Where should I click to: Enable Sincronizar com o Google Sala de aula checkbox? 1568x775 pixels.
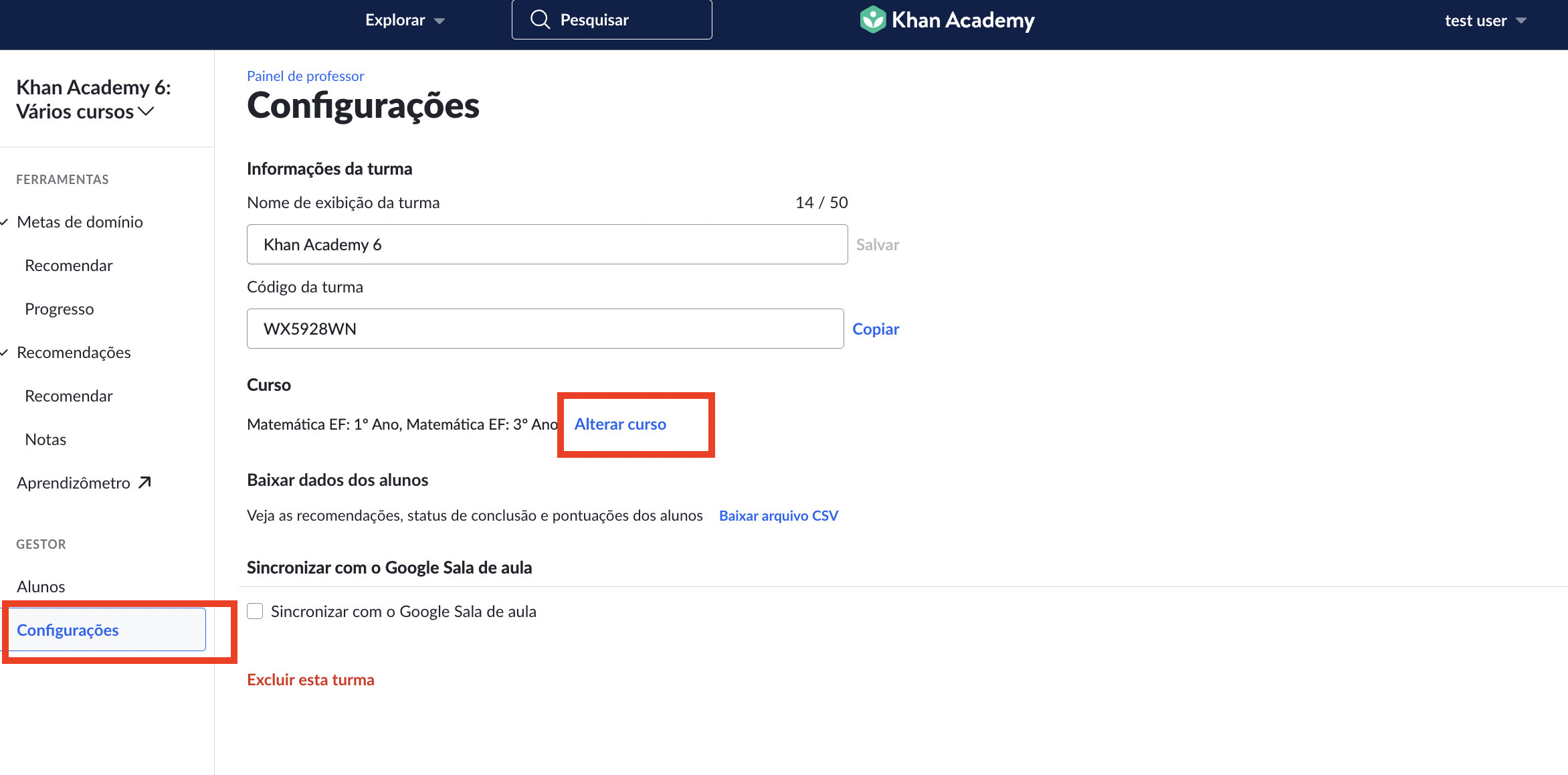coord(255,611)
